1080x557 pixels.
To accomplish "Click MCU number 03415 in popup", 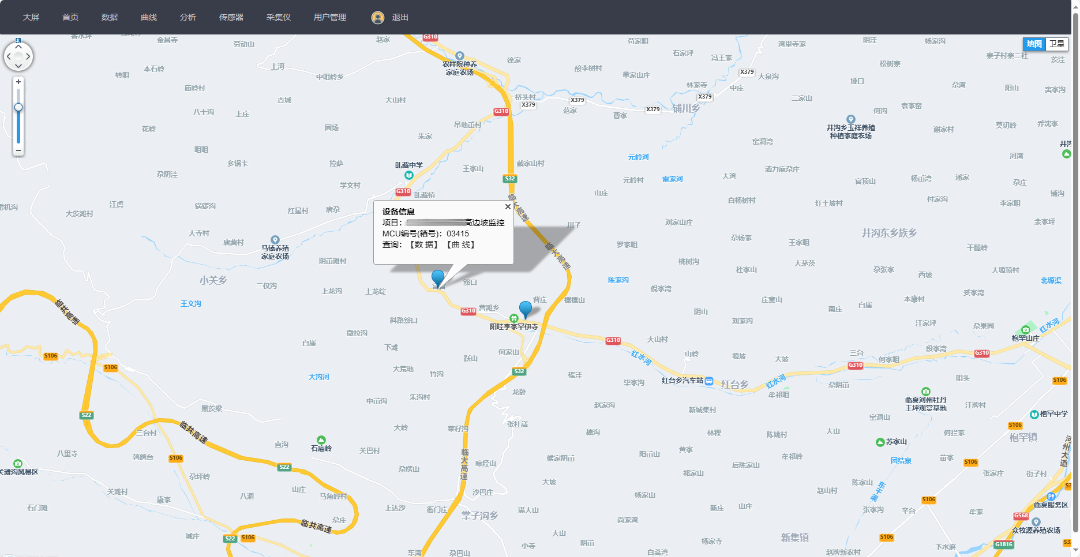I will click(458, 233).
